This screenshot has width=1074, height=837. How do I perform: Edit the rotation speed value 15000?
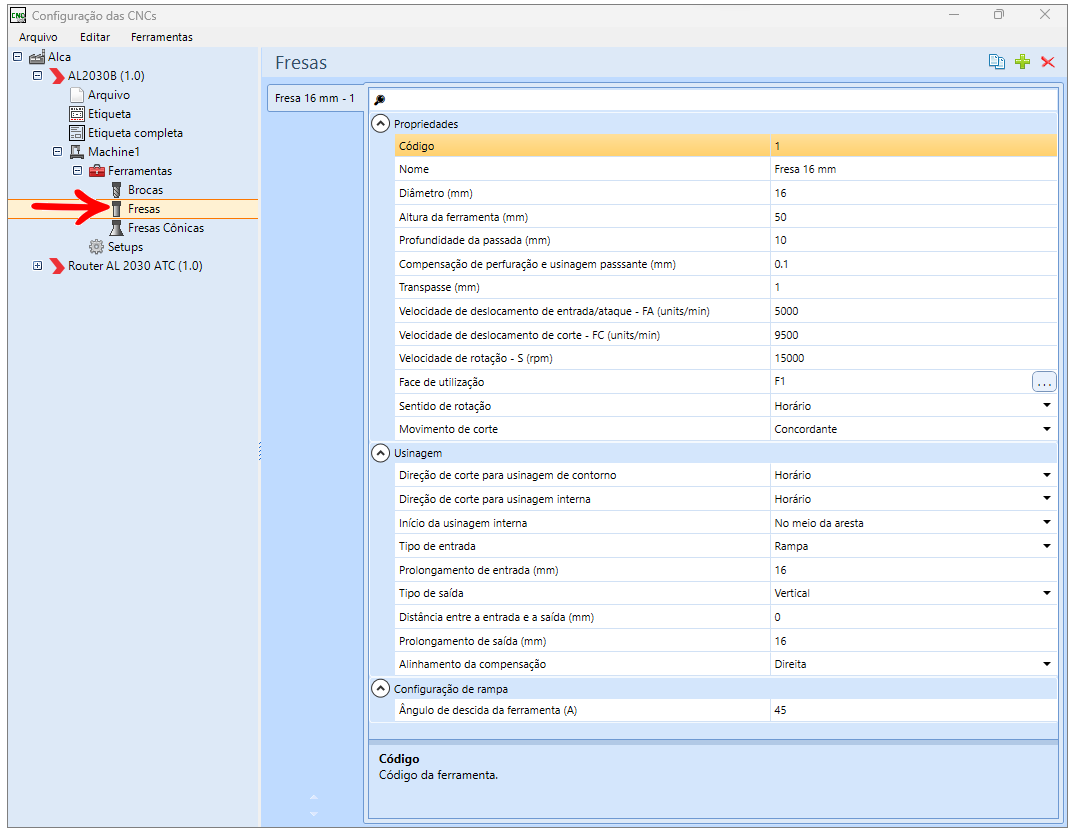pyautogui.click(x=913, y=358)
